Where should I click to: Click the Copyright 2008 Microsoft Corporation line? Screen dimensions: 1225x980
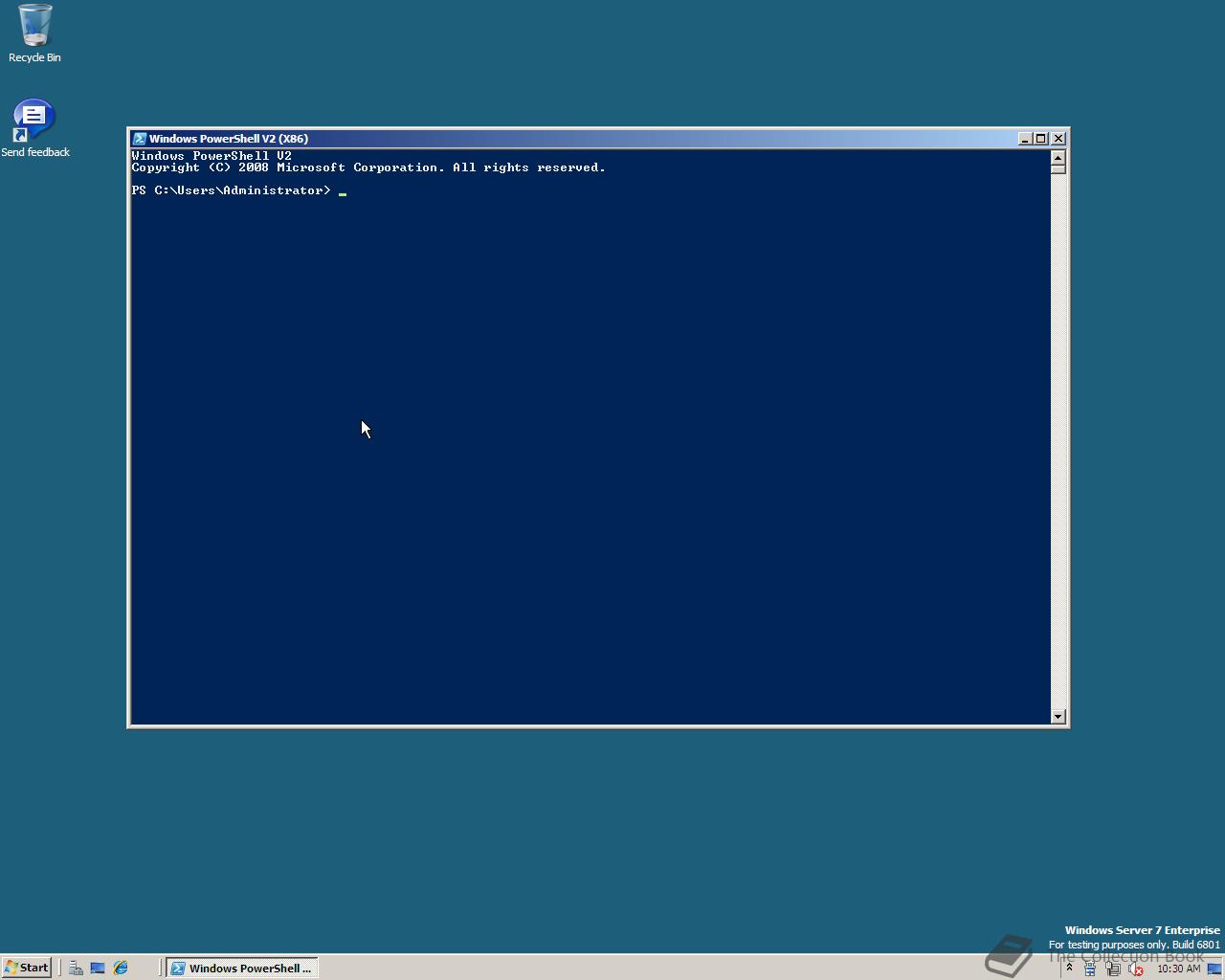[x=368, y=167]
